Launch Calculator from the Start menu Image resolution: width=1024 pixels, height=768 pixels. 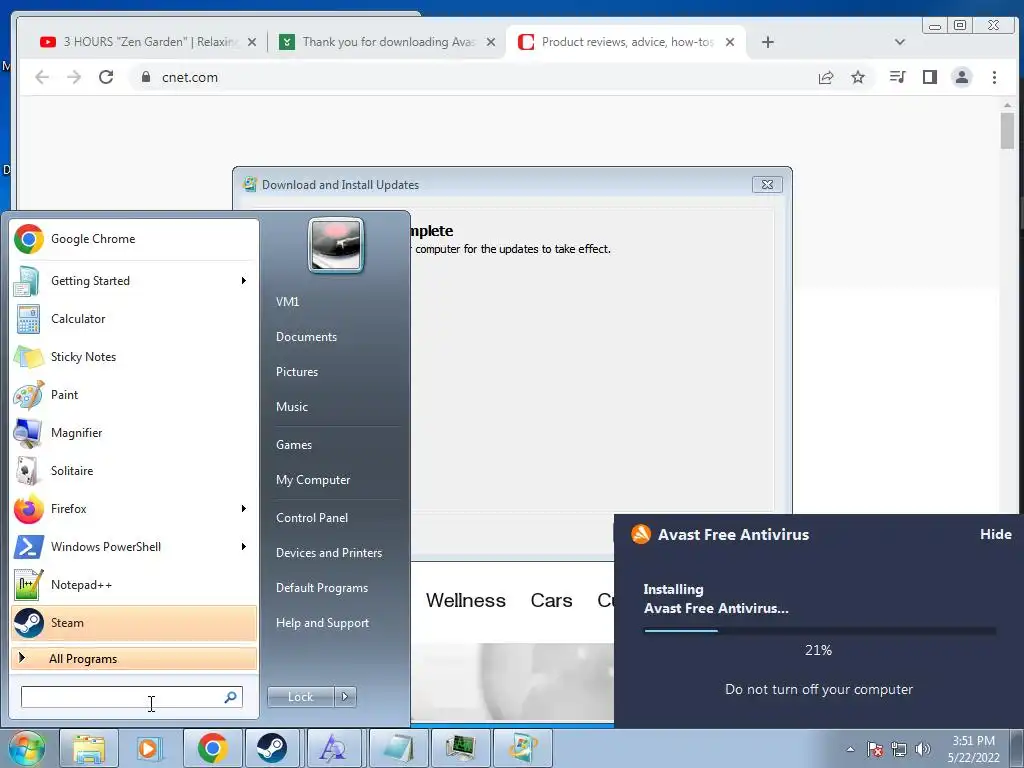[x=134, y=319]
